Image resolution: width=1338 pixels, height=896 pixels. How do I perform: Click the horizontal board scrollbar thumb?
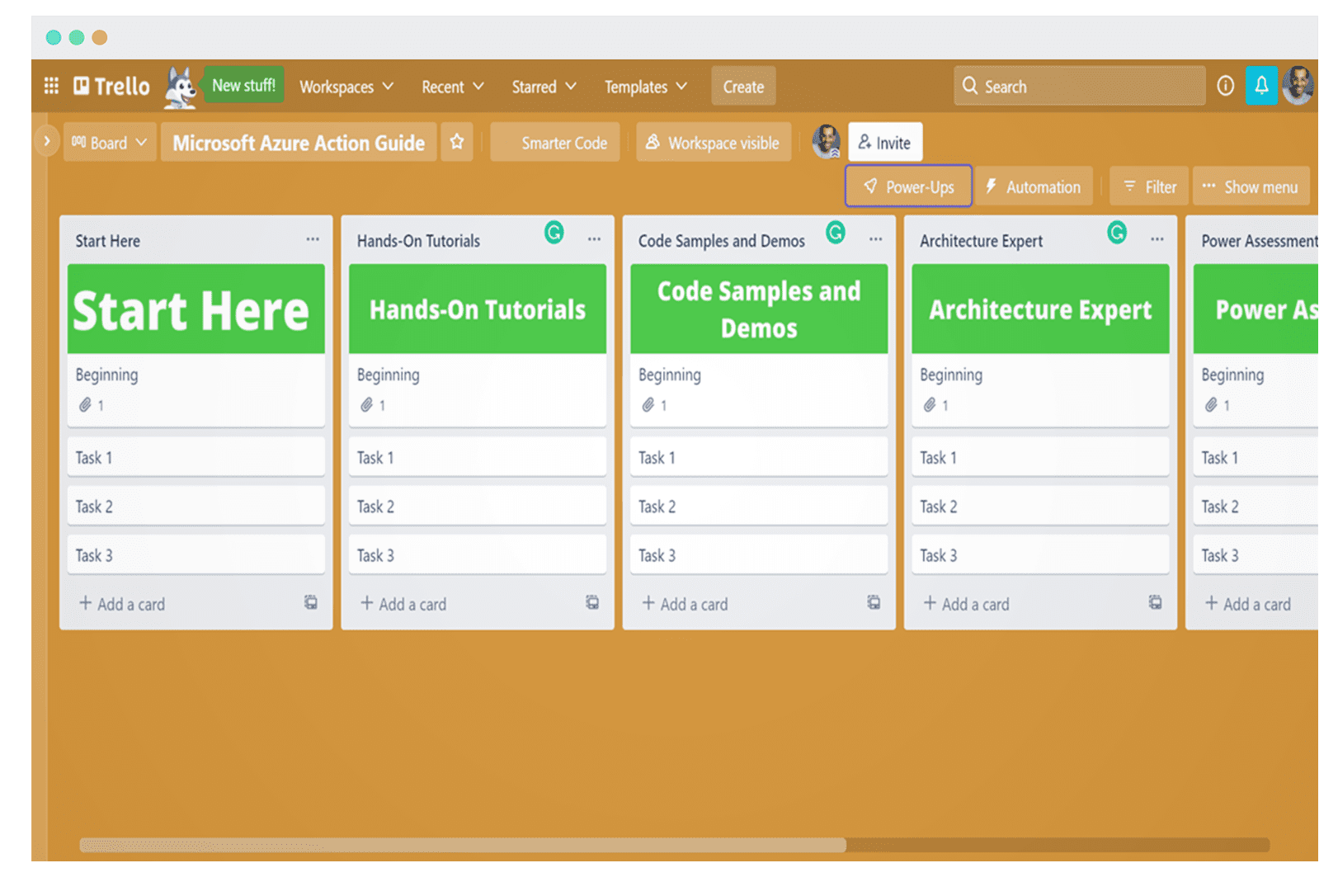[x=463, y=845]
